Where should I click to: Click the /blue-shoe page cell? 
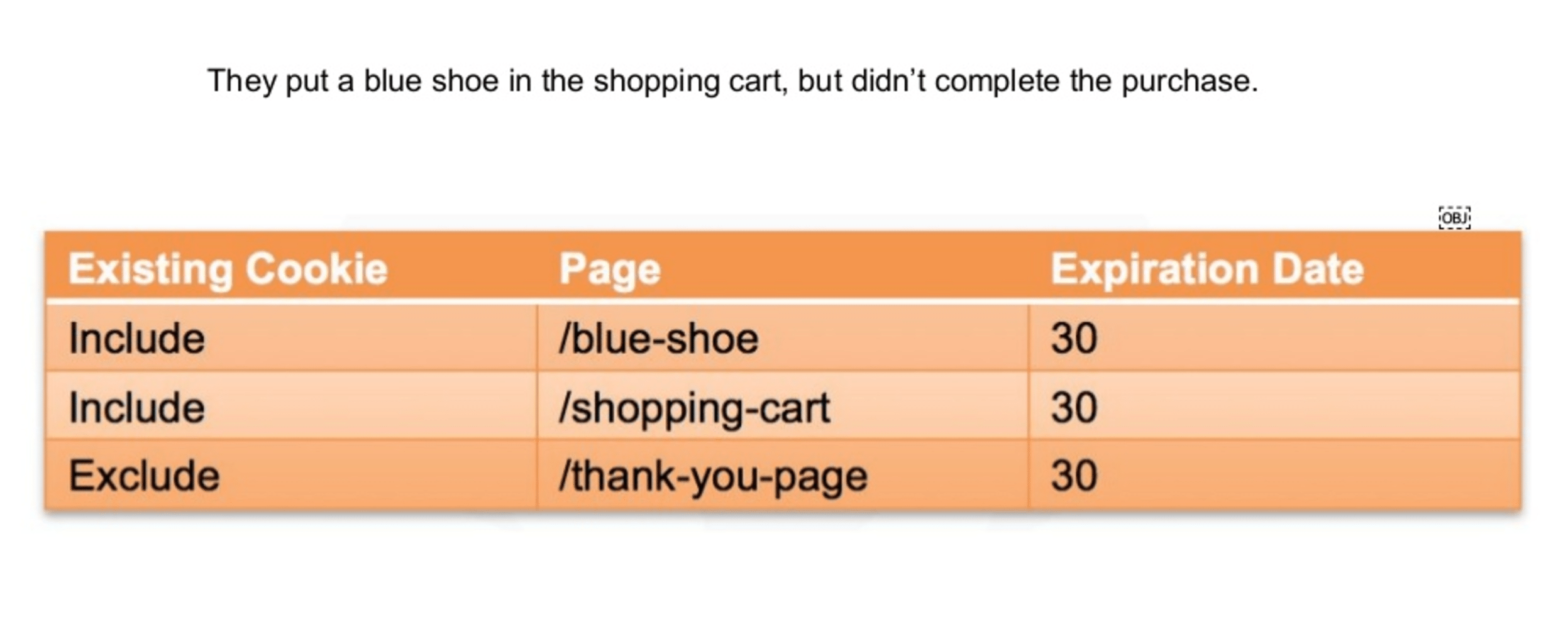(x=658, y=339)
